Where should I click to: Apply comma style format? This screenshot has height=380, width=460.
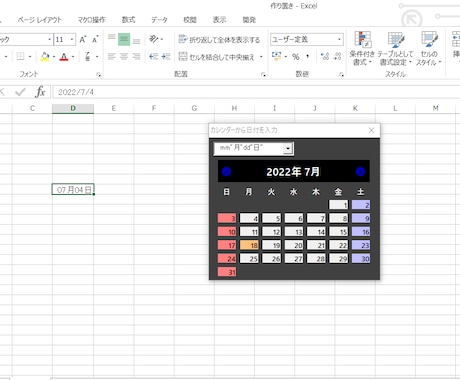click(307, 56)
